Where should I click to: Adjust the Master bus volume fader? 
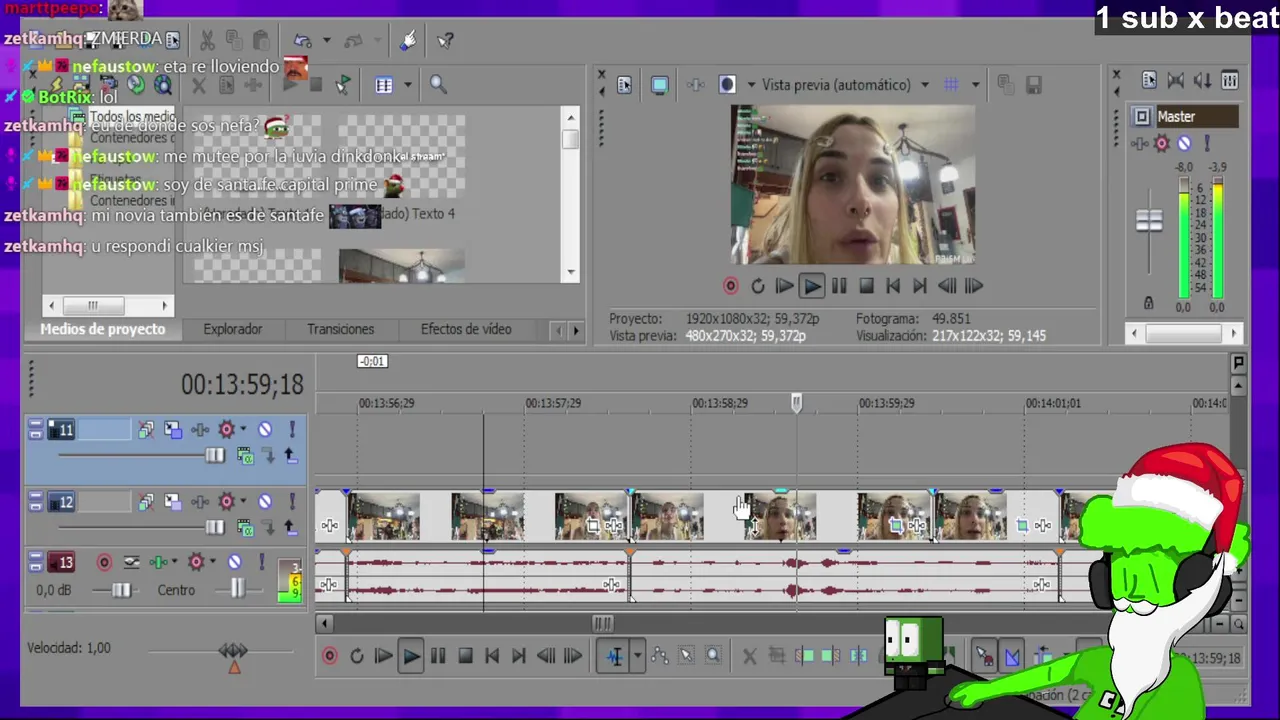coord(1149,221)
